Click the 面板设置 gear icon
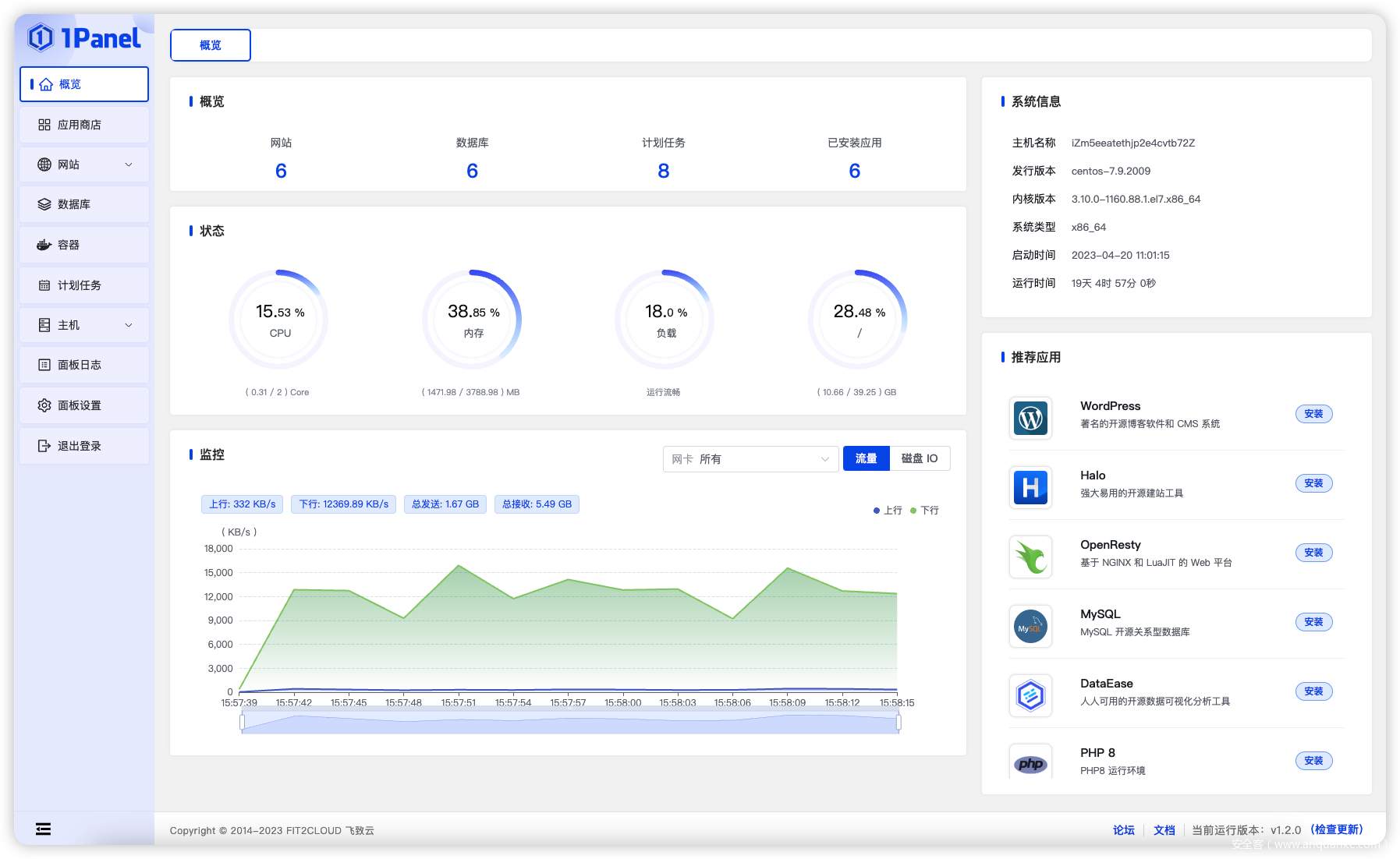 44,405
